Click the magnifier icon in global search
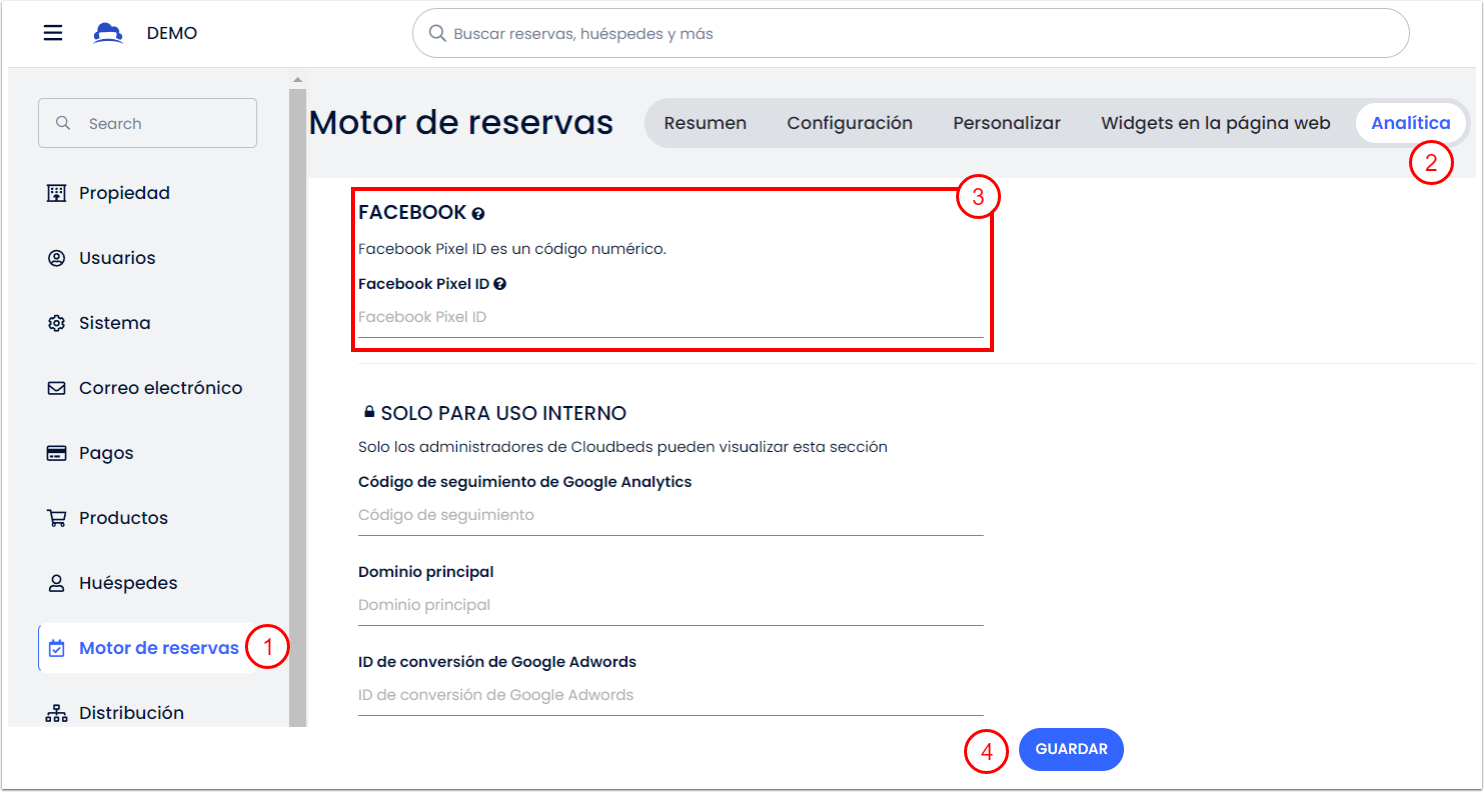Image resolution: width=1484 pixels, height=792 pixels. (x=437, y=33)
